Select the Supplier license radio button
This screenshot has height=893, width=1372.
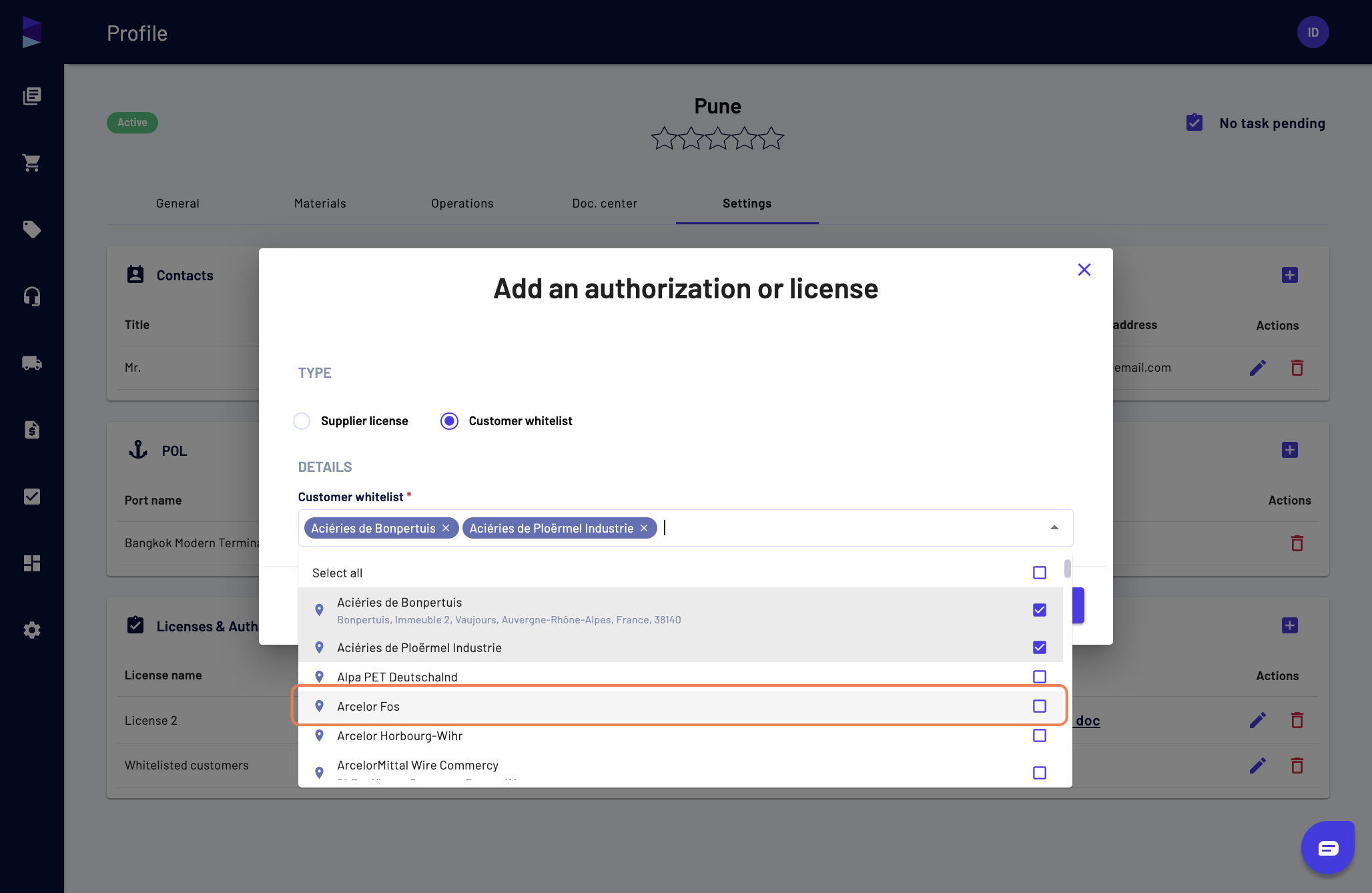point(302,421)
